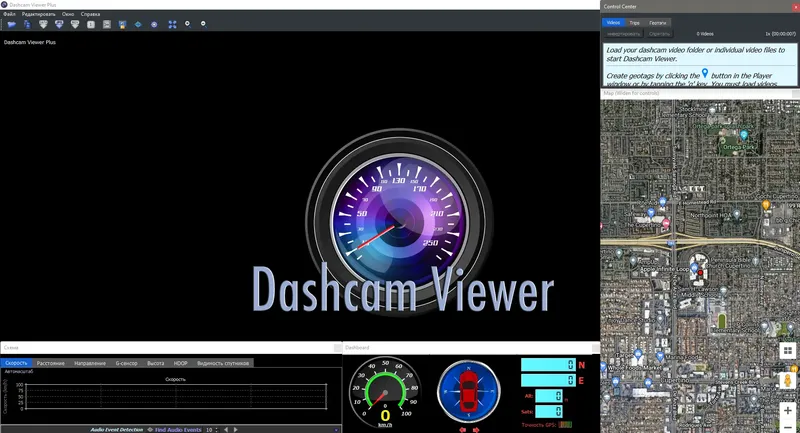This screenshot has height=433, width=800.
Task: Click the red position marker on map
Action: pyautogui.click(x=701, y=273)
